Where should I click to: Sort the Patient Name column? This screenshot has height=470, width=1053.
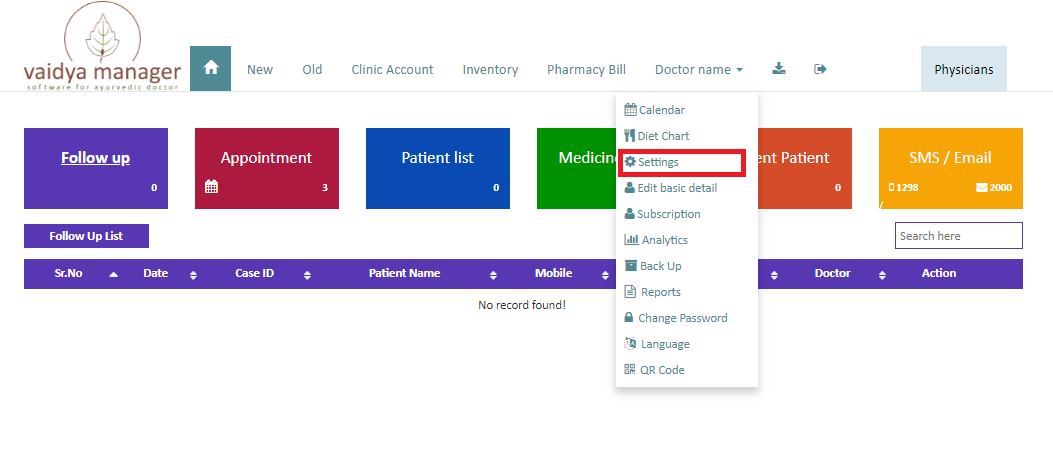tap(493, 275)
